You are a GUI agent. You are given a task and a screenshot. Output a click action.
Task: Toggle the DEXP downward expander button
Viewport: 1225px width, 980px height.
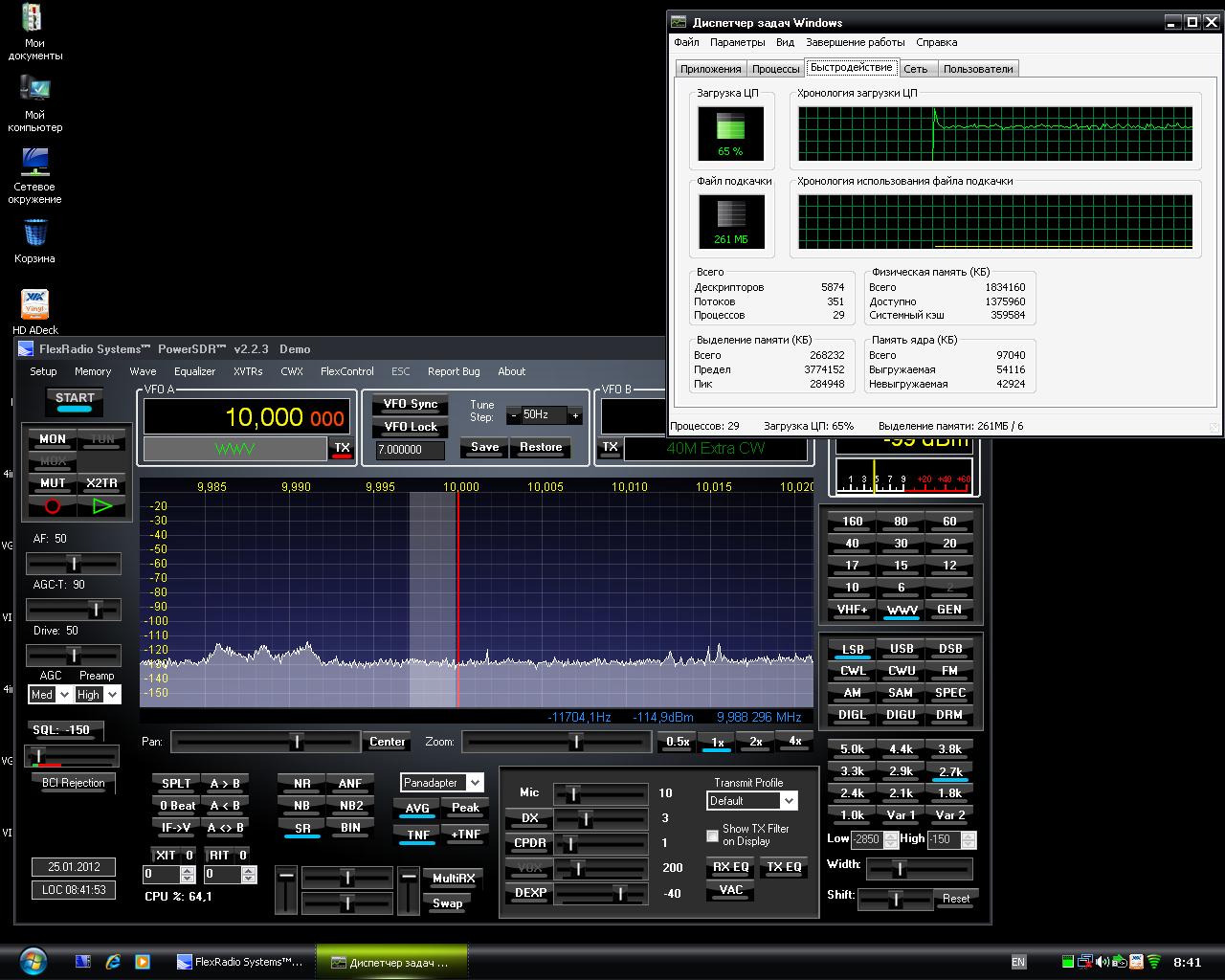pyautogui.click(x=530, y=893)
